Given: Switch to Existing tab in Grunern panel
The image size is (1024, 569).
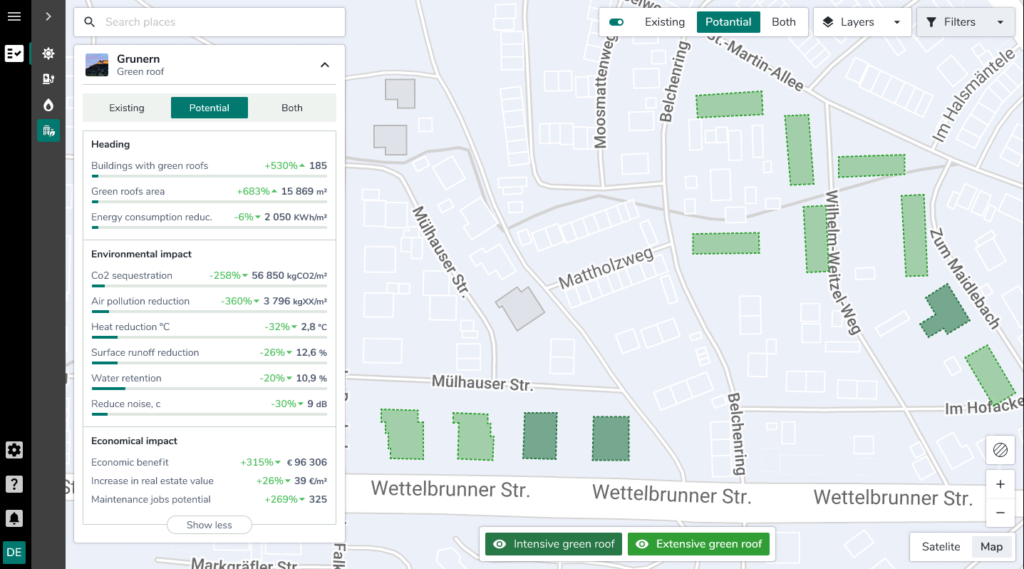Looking at the screenshot, I should point(127,108).
